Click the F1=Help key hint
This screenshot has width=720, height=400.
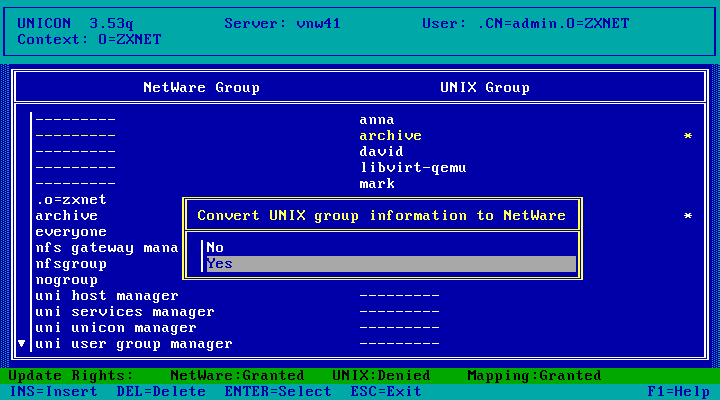(678, 391)
